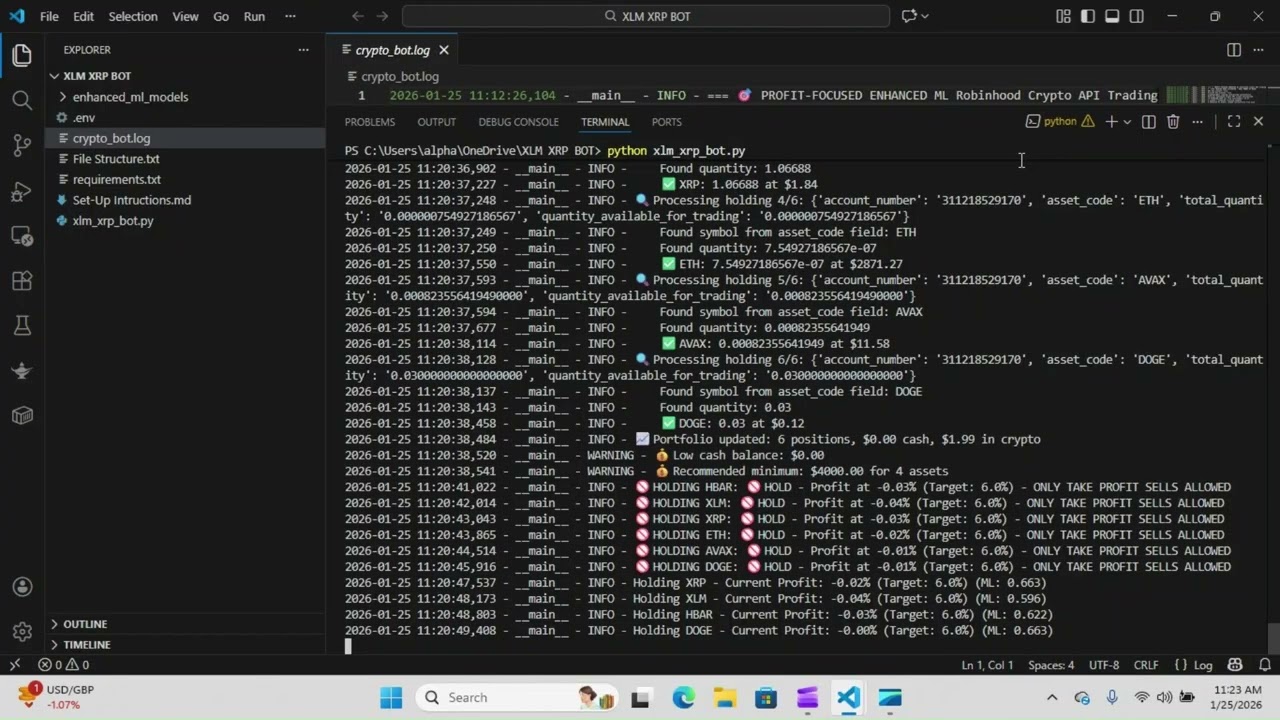Viewport: 1280px width, 720px height.
Task: Close the terminal panel
Action: pos(1258,122)
